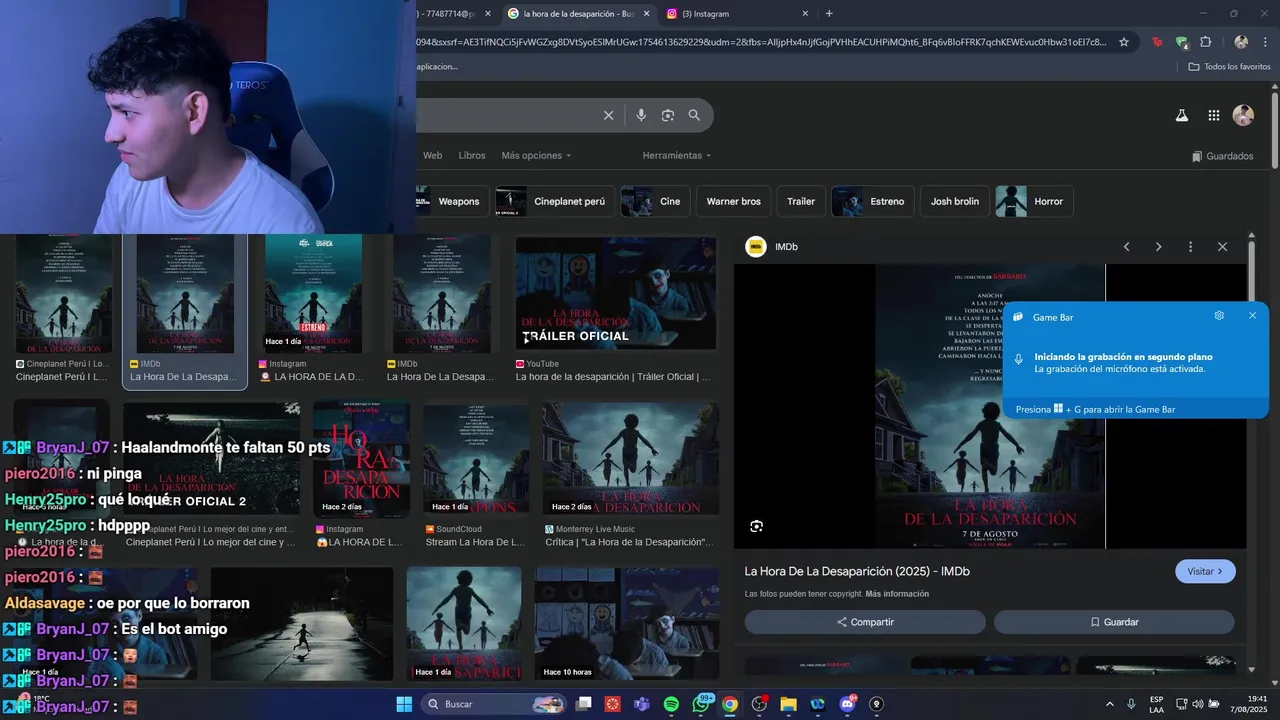Click the green shield extension icon
The image size is (1280, 720).
pyautogui.click(x=1182, y=42)
